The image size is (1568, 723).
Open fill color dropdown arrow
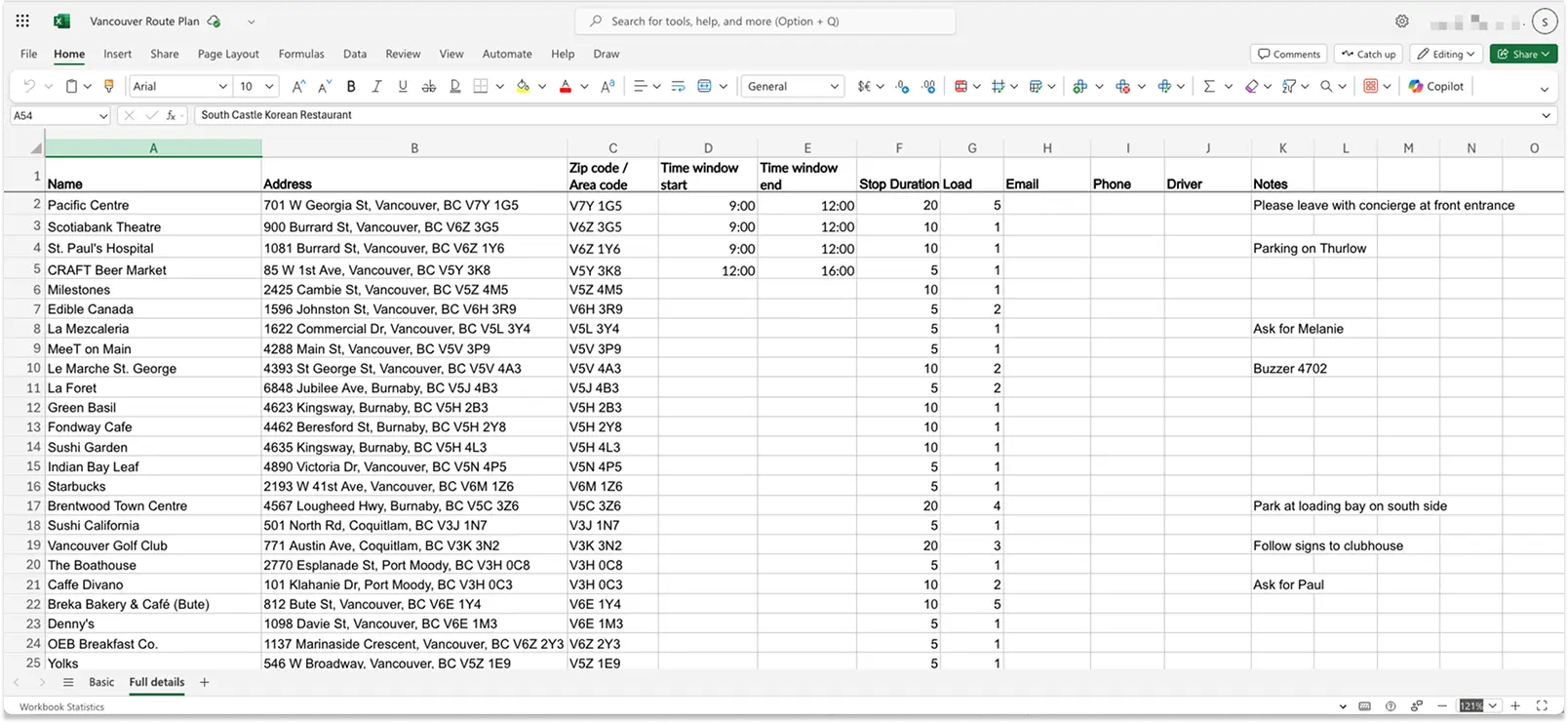click(x=542, y=86)
